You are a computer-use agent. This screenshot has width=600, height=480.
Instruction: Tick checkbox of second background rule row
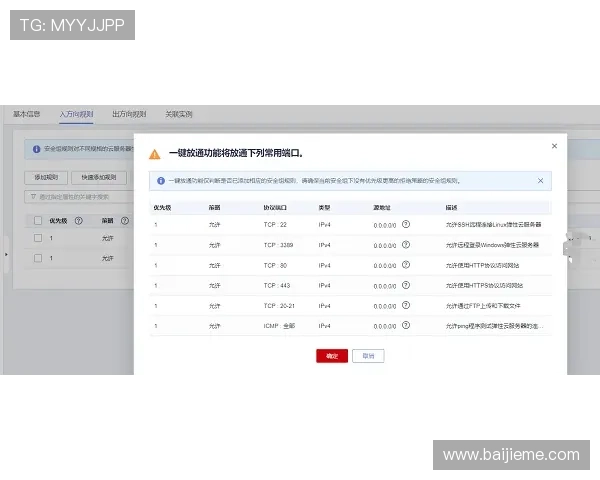[38, 258]
